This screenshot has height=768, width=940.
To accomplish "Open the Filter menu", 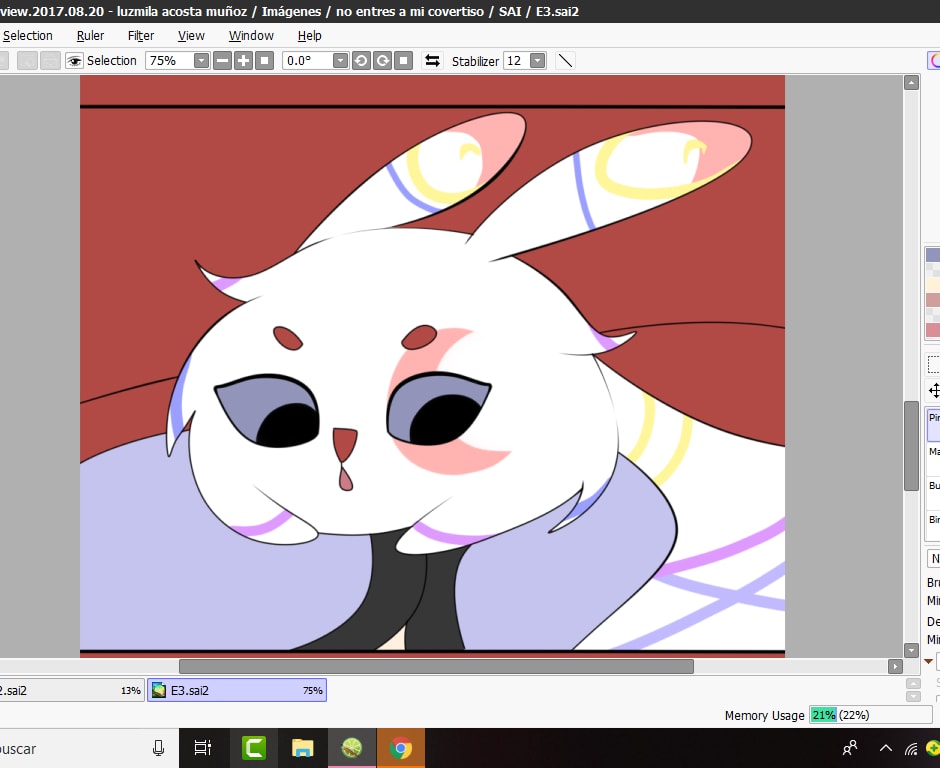I will pos(141,35).
